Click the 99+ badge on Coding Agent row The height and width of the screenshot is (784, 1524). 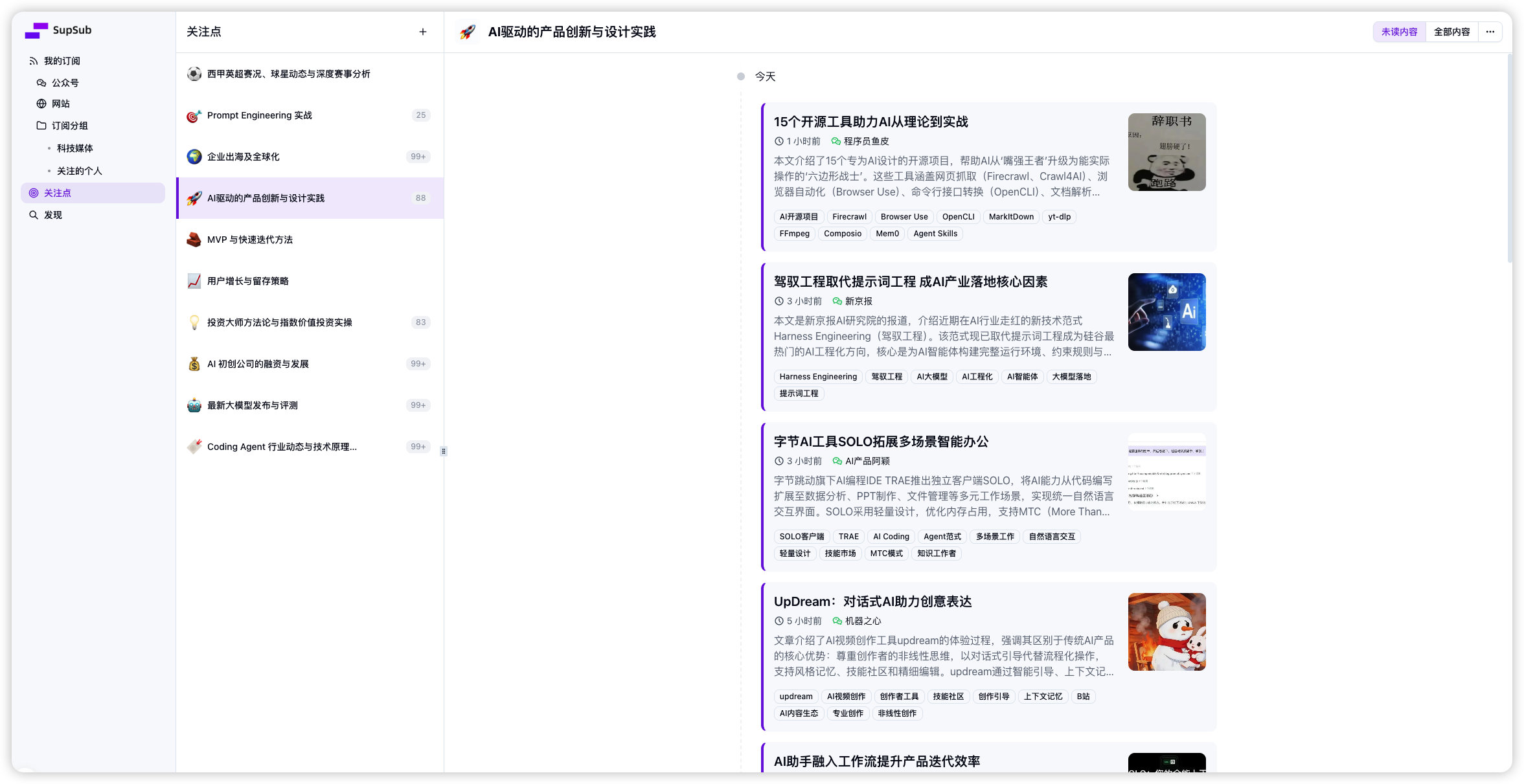point(418,447)
